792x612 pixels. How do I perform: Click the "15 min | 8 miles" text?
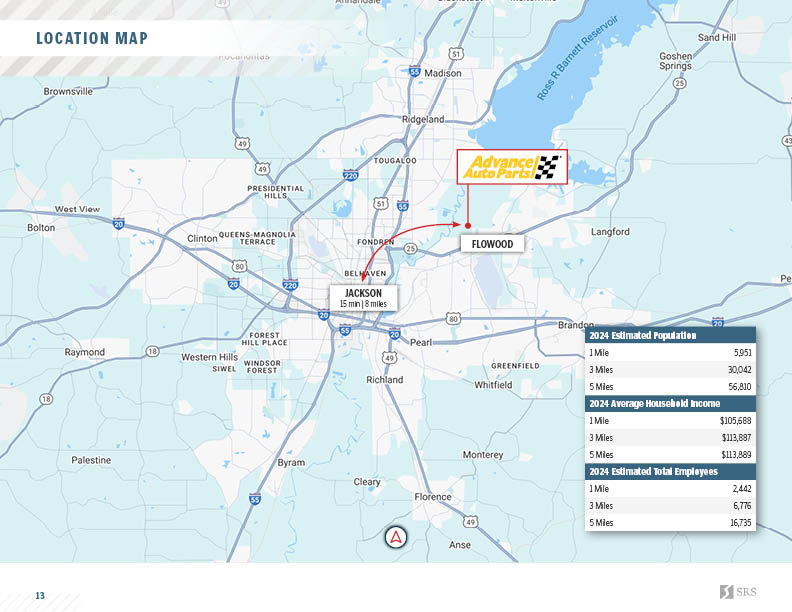point(363,304)
